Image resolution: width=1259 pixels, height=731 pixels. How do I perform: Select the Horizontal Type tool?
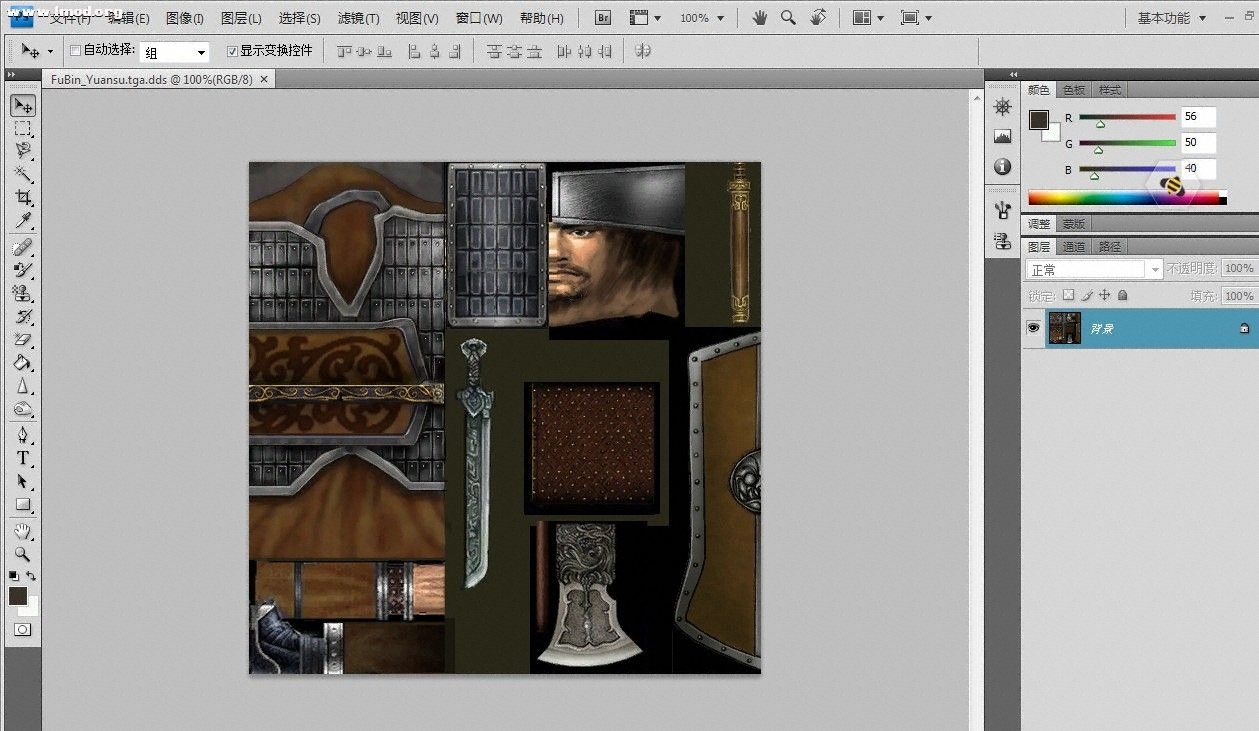(23, 458)
